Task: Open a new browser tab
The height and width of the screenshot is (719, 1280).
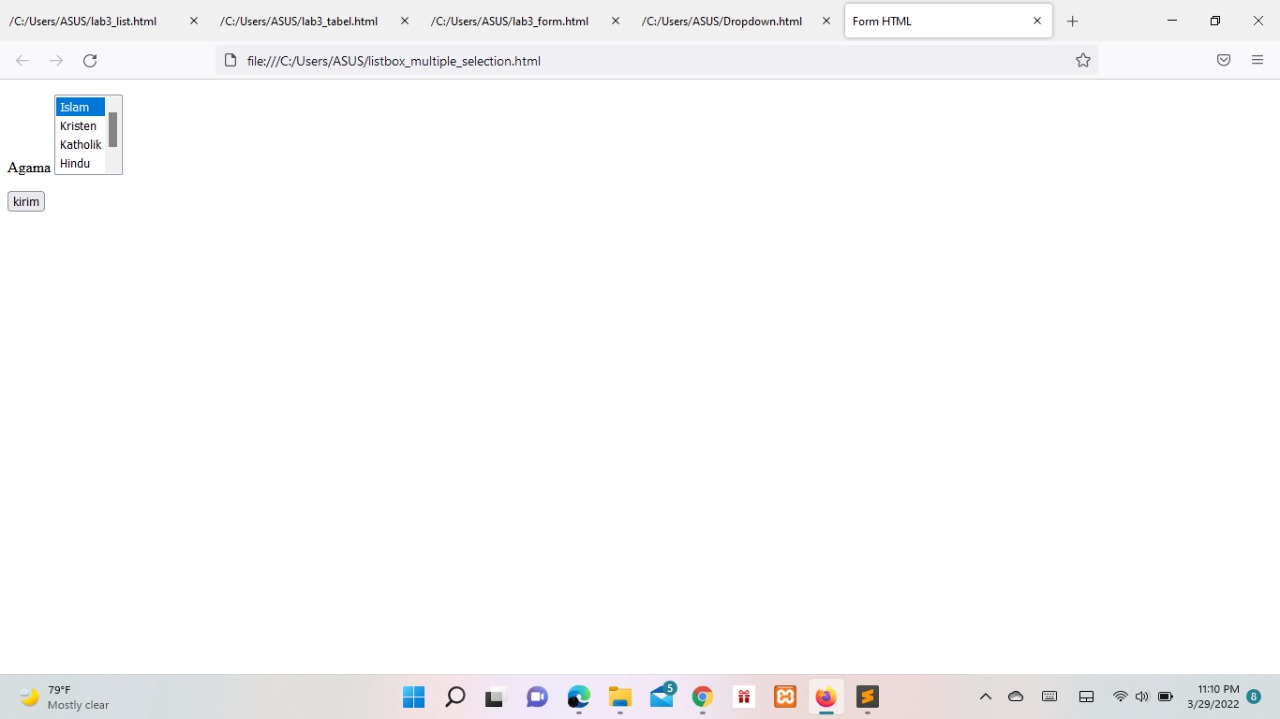Action: pos(1072,21)
